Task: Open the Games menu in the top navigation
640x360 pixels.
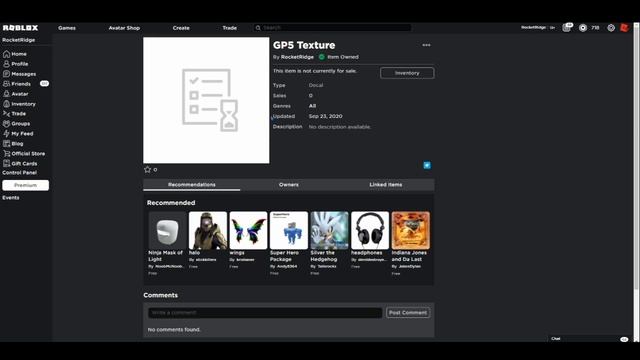Action: tap(67, 28)
